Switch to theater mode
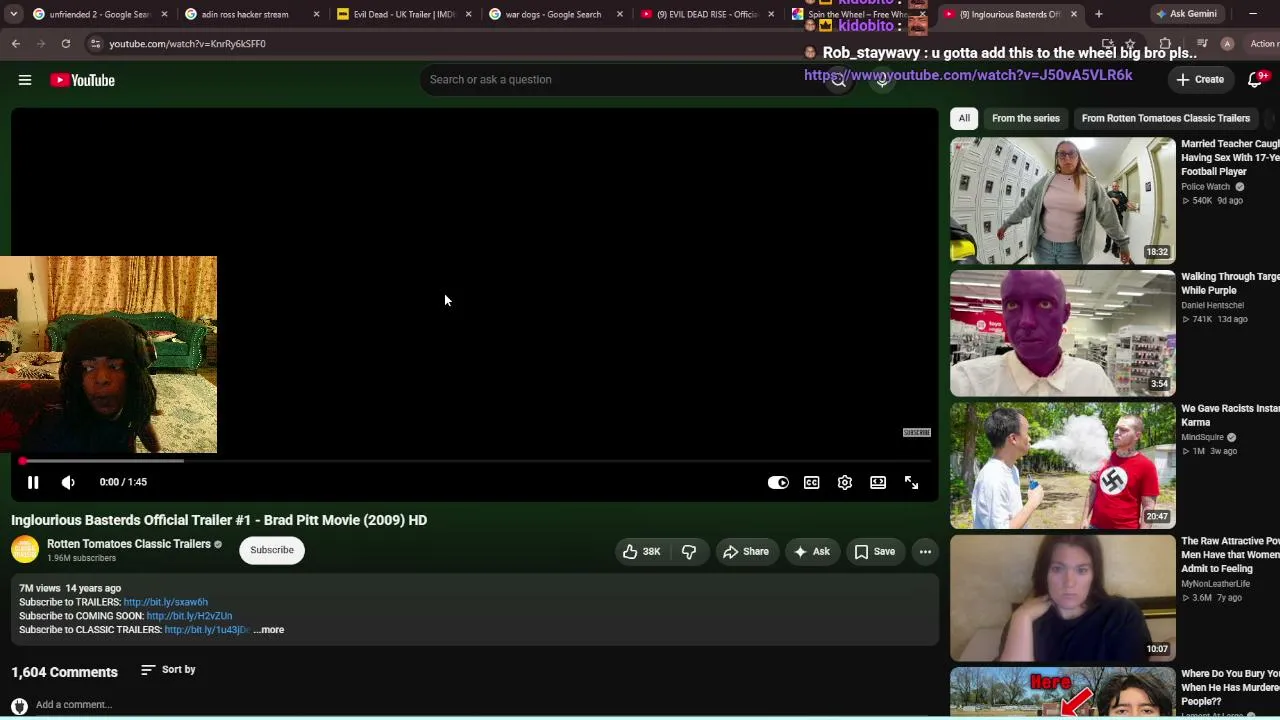The height and width of the screenshot is (720, 1280). 878,482
